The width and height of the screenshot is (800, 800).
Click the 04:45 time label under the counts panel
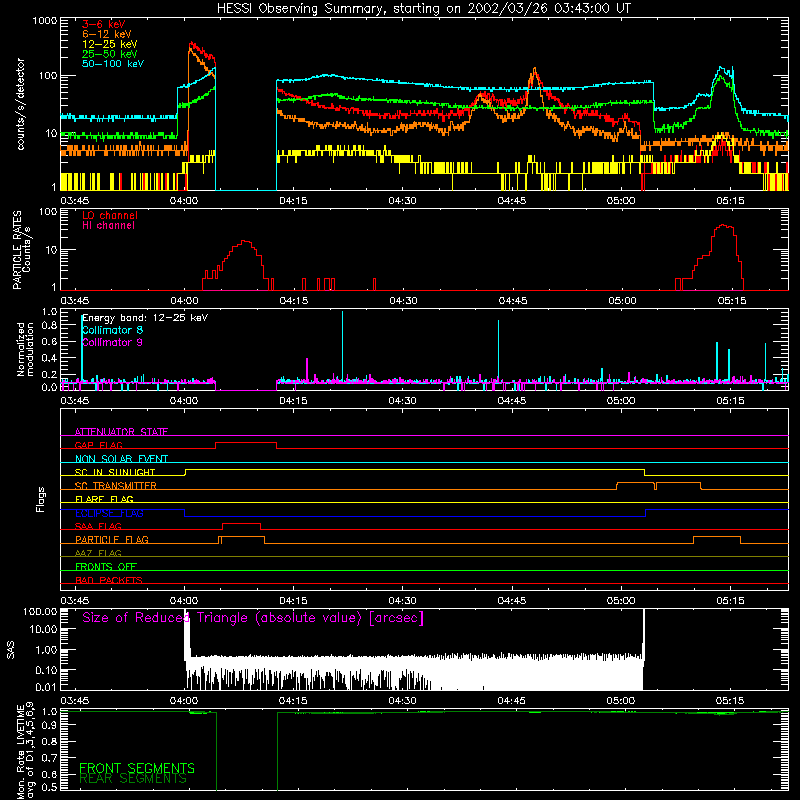click(512, 201)
